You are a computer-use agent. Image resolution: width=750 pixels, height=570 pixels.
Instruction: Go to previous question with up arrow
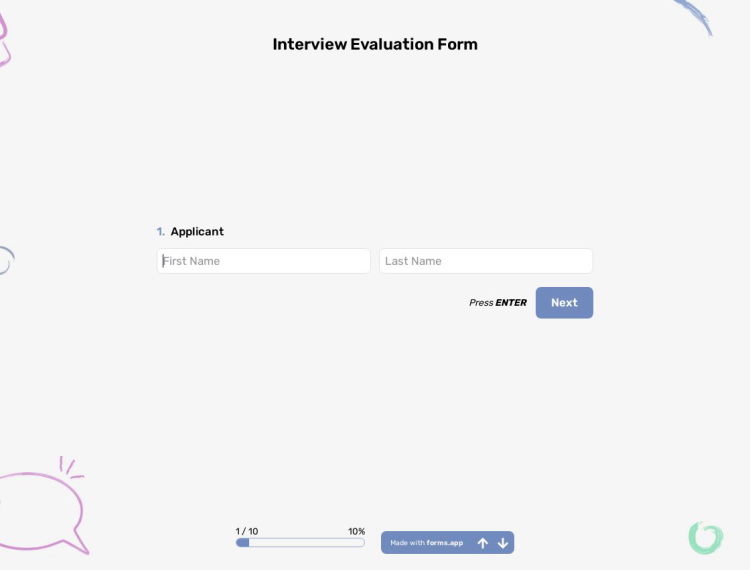pos(483,543)
